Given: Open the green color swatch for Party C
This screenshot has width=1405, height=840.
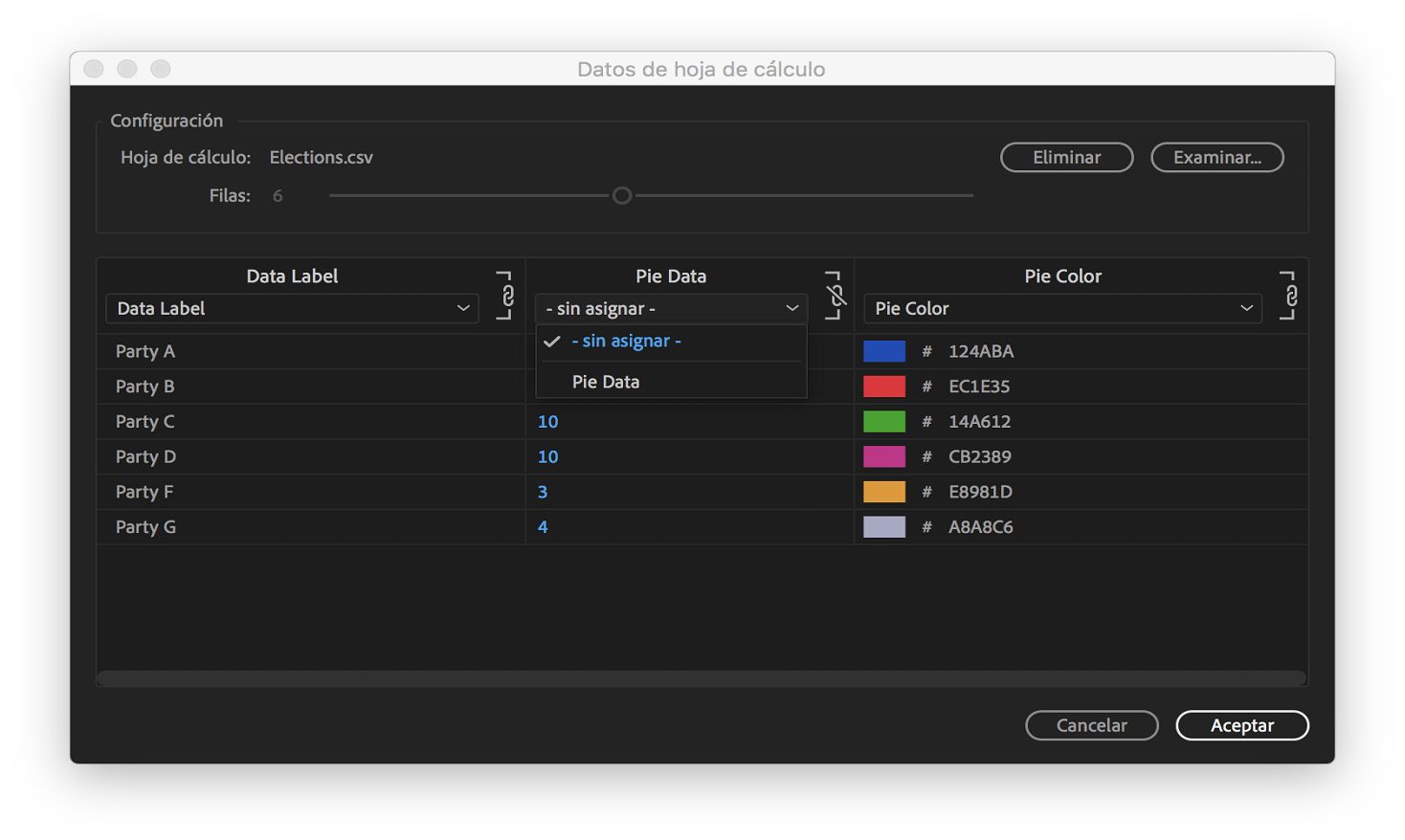Looking at the screenshot, I should 884,421.
